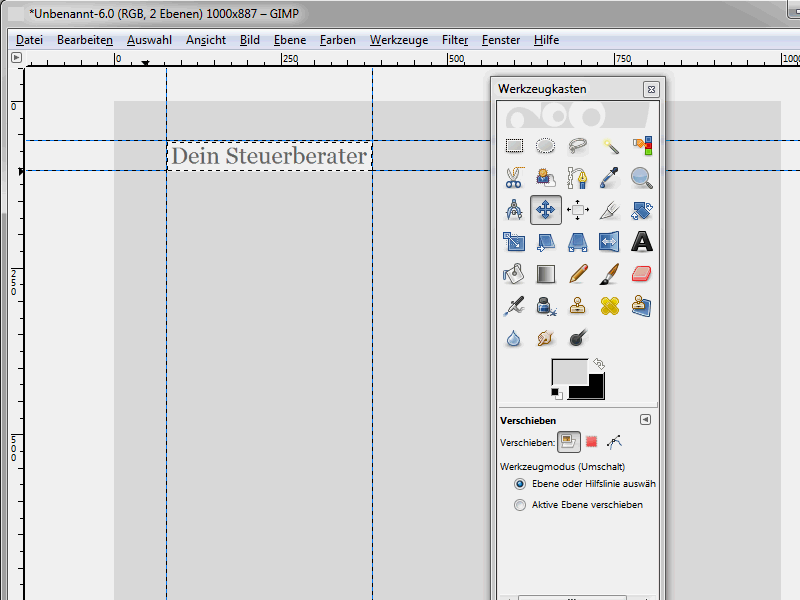
Task: Select the Scissors Select tool
Action: point(514,178)
